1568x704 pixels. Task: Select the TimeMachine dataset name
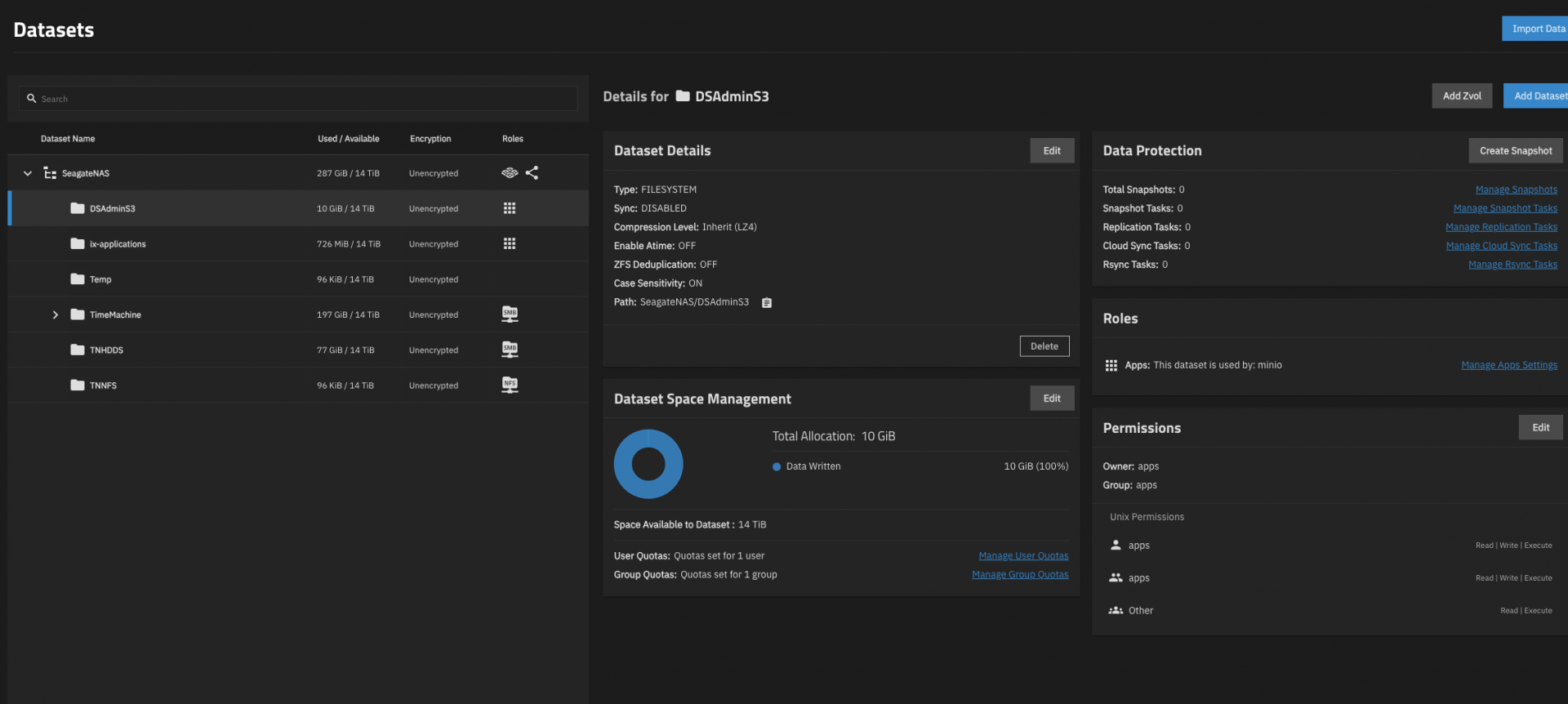(x=115, y=314)
